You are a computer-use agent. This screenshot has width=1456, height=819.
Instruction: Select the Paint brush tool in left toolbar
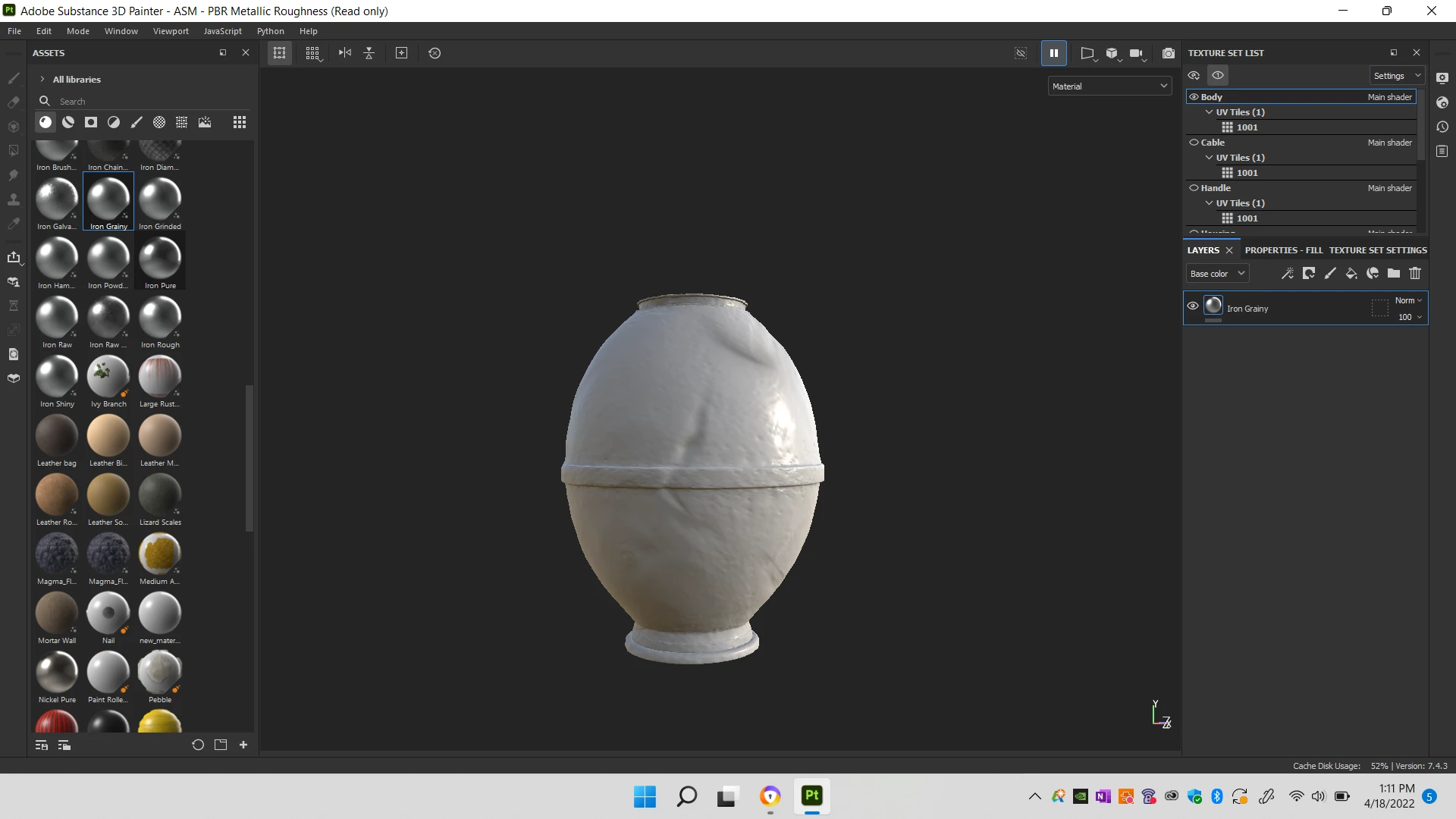point(14,78)
